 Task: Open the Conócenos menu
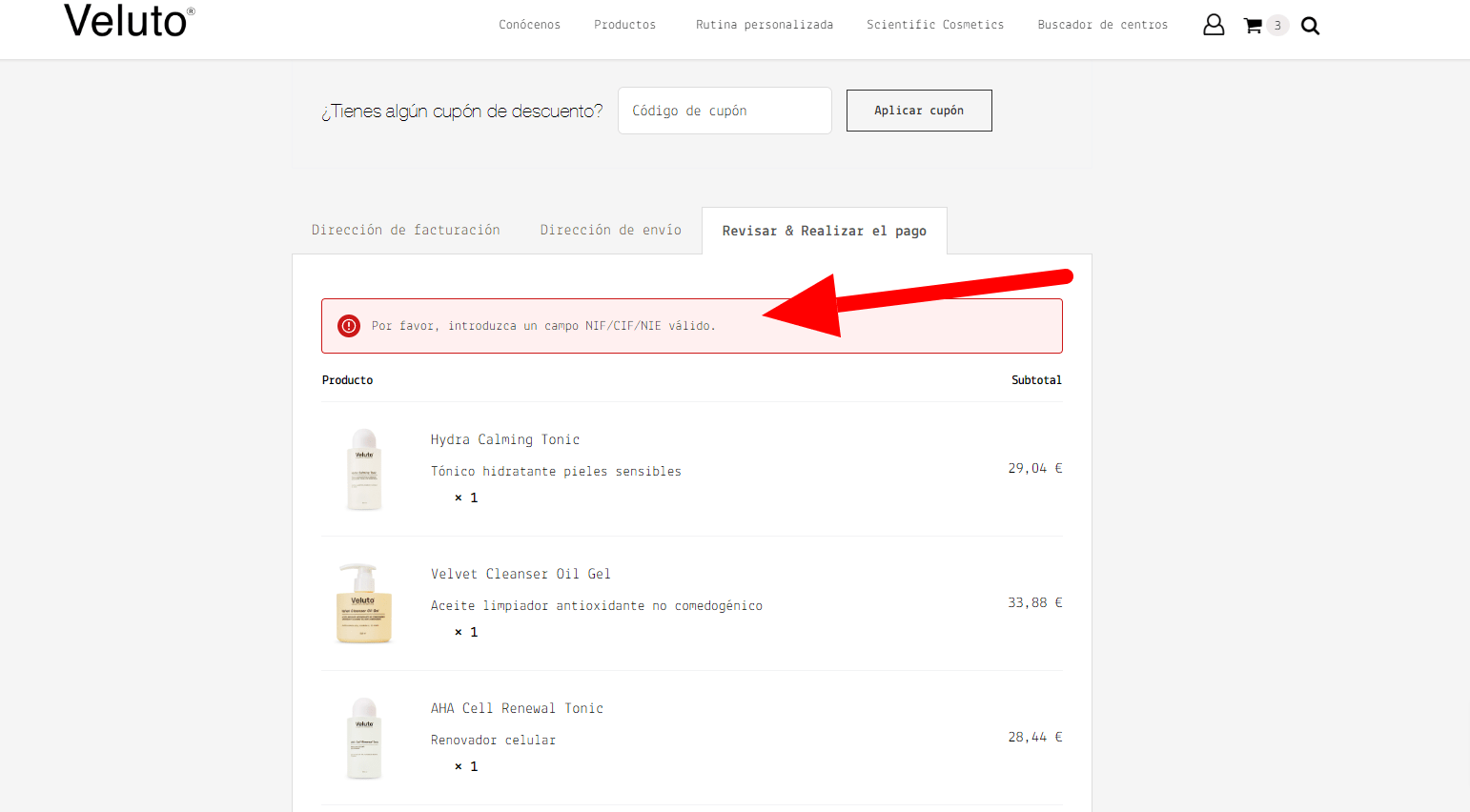point(529,25)
